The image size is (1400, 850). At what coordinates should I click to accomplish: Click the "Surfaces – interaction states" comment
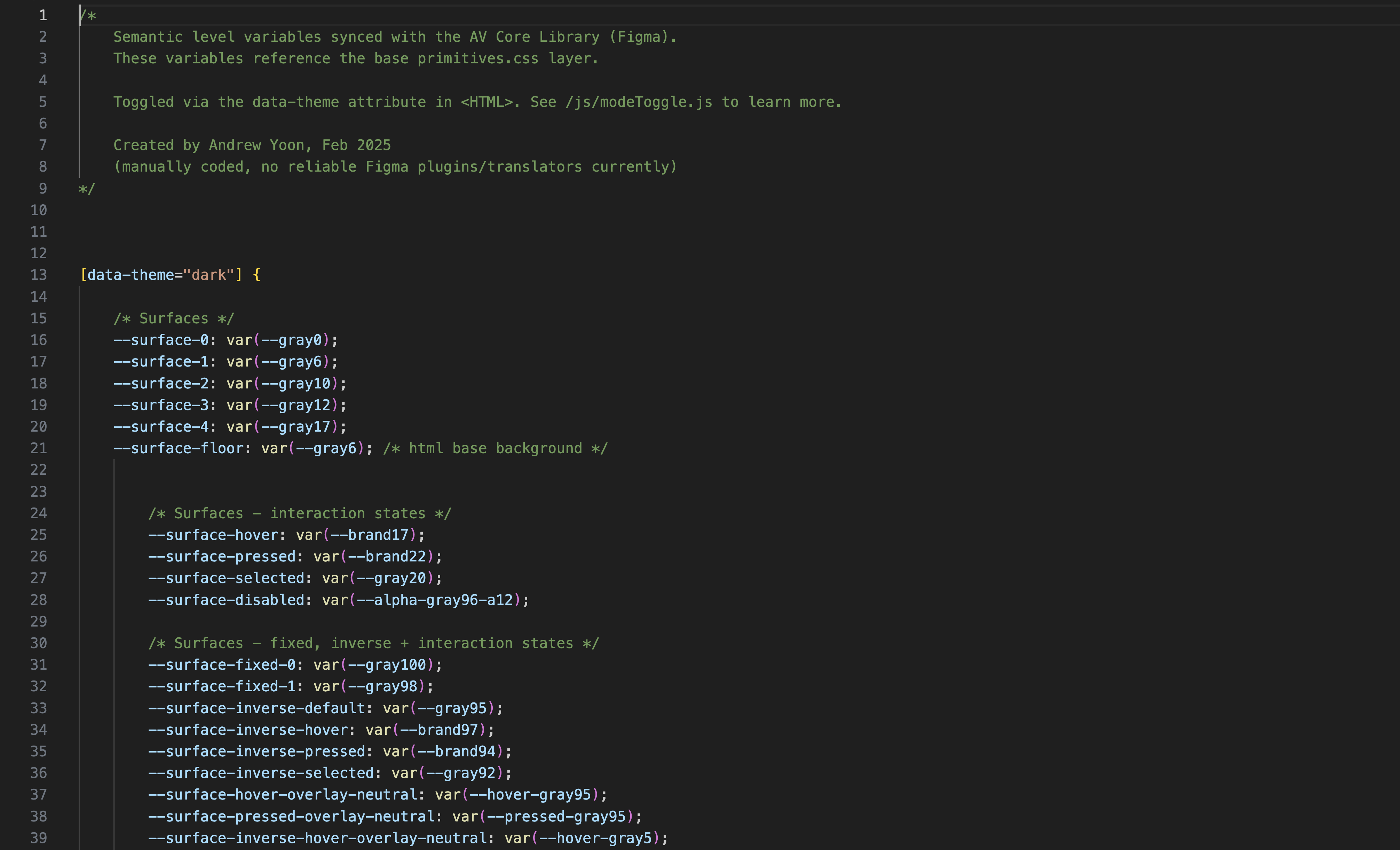[x=299, y=513]
